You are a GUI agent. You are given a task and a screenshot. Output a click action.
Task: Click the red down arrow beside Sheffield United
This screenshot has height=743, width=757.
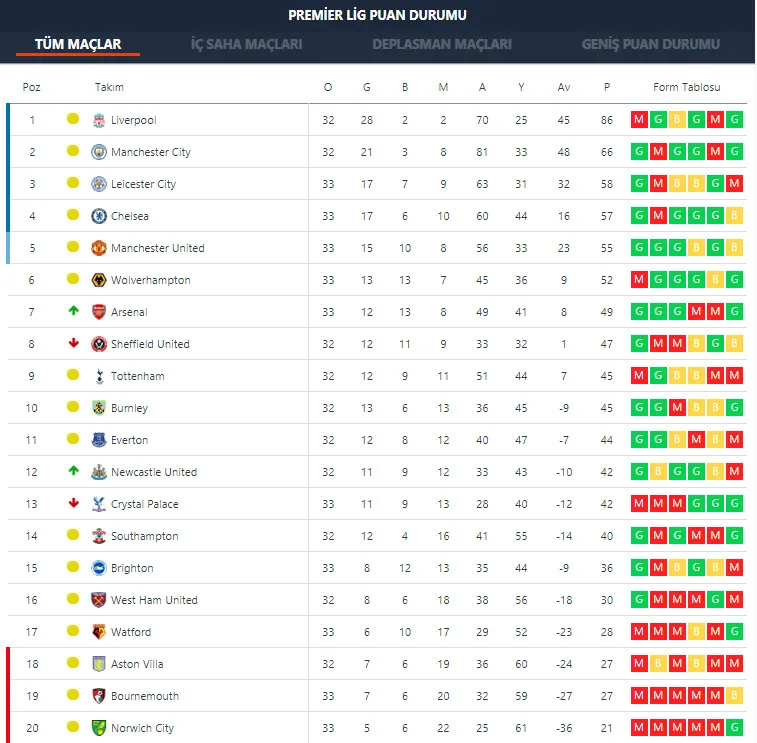73,344
